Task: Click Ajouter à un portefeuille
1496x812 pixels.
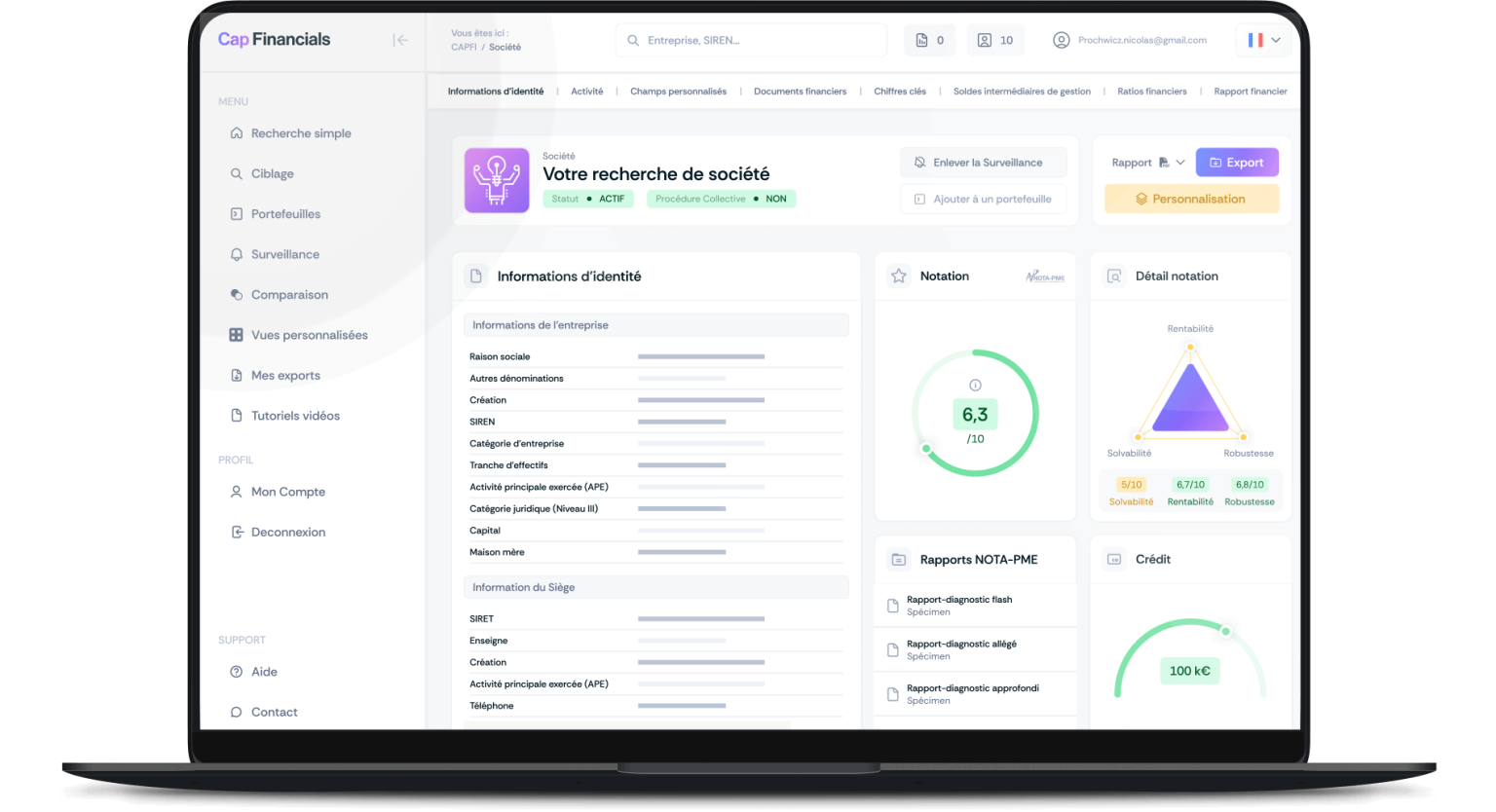Action: pos(983,199)
